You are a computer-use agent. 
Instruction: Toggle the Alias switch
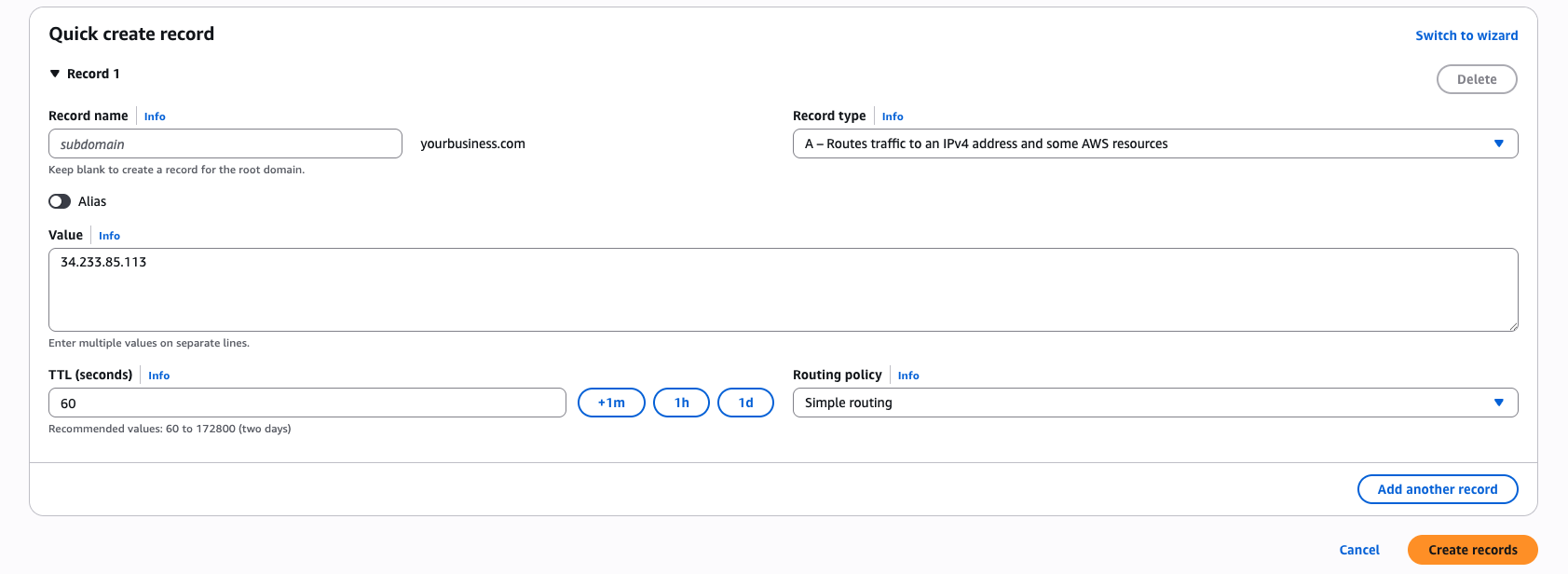coord(60,201)
